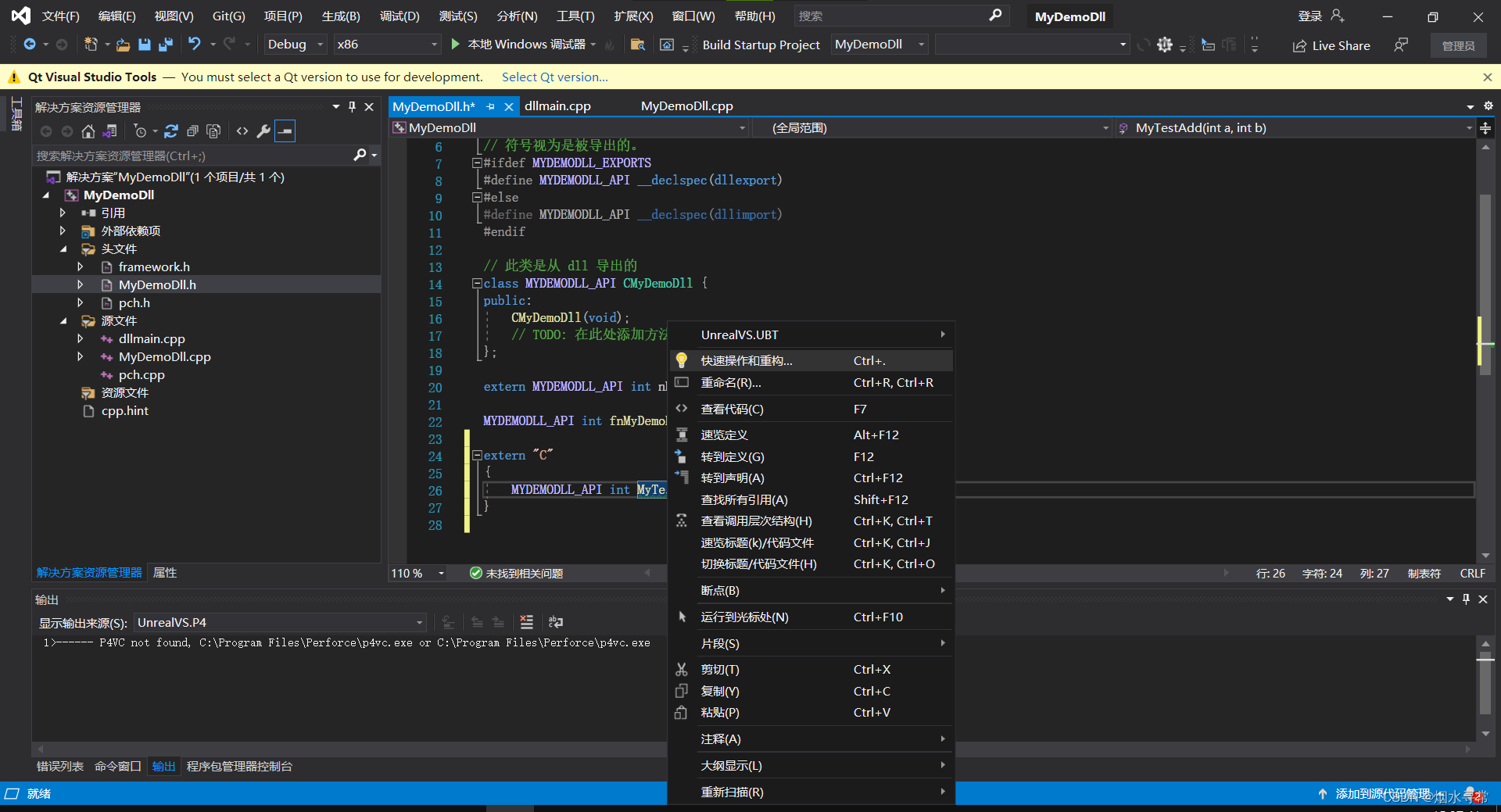Click the Select Qt version link
The width and height of the screenshot is (1501, 812).
[554, 77]
